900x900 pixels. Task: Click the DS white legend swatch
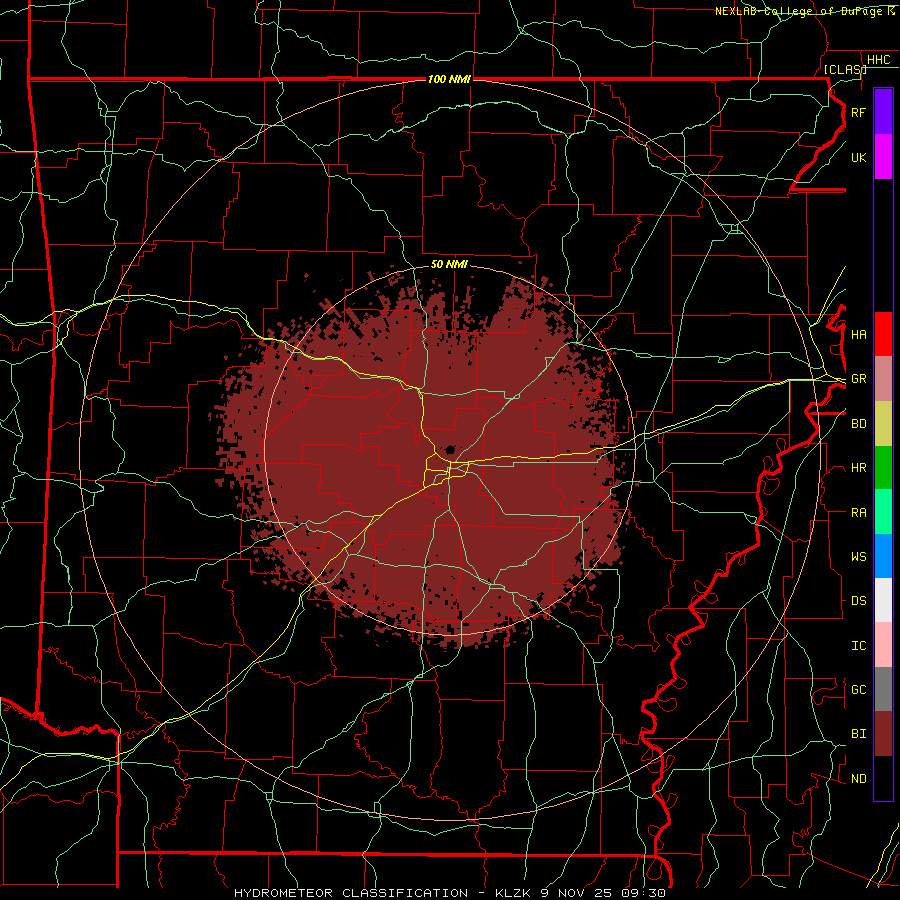(883, 600)
